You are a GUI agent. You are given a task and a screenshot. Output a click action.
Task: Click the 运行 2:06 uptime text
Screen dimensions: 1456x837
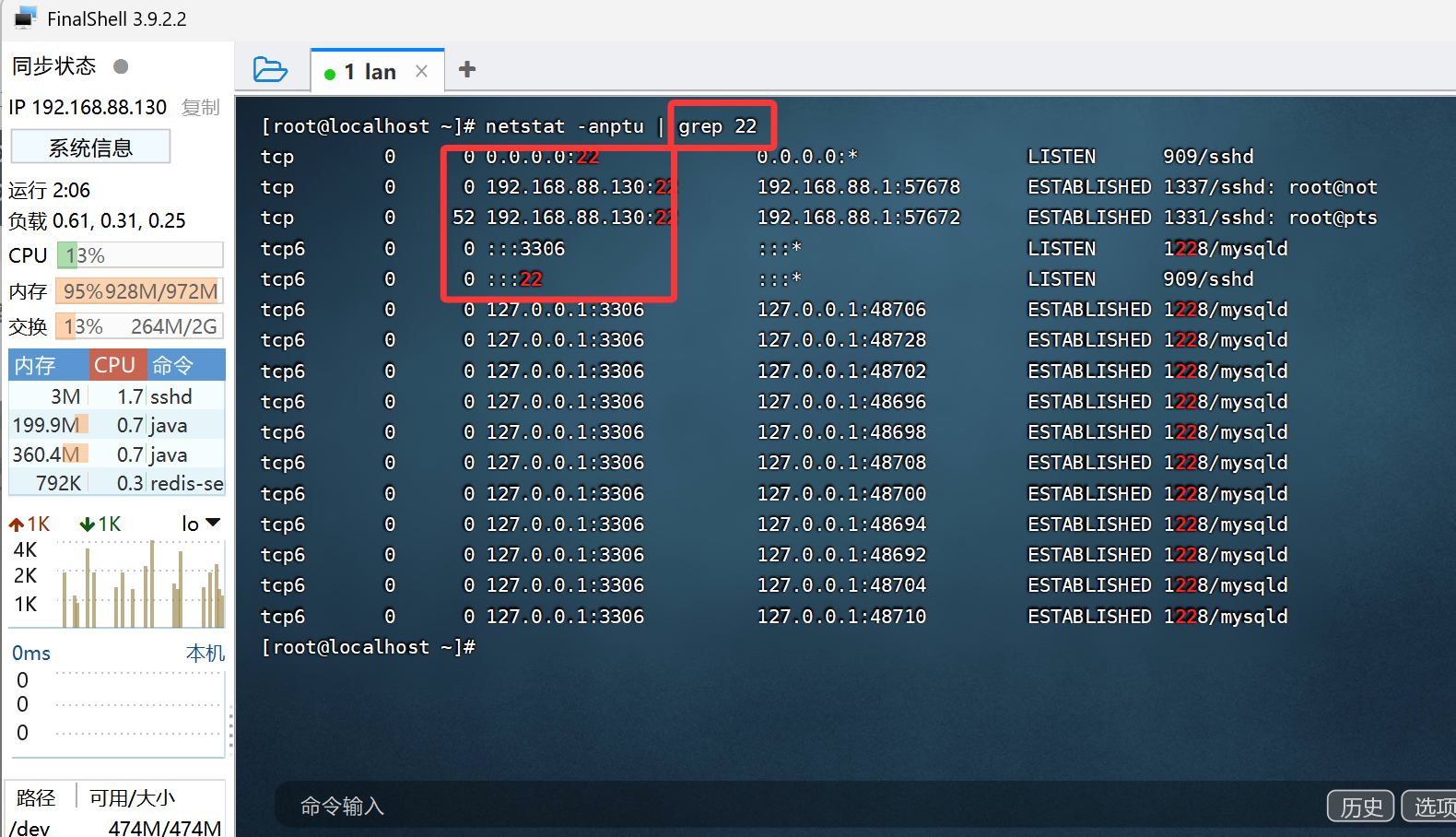click(x=50, y=191)
